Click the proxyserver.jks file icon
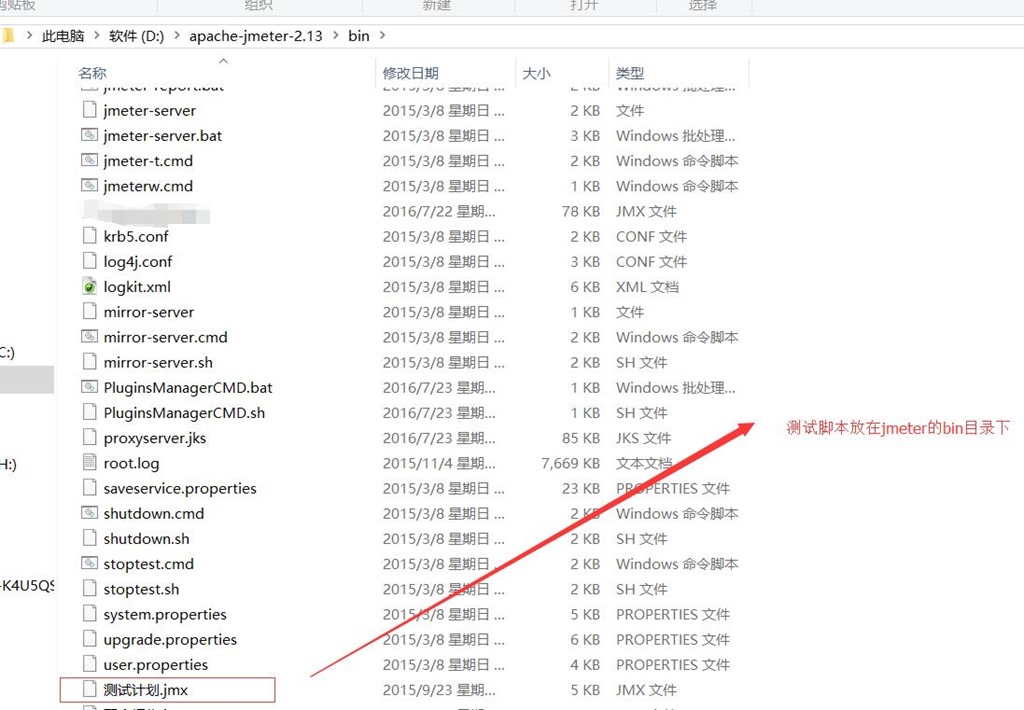The width and height of the screenshot is (1024, 710). coord(89,438)
